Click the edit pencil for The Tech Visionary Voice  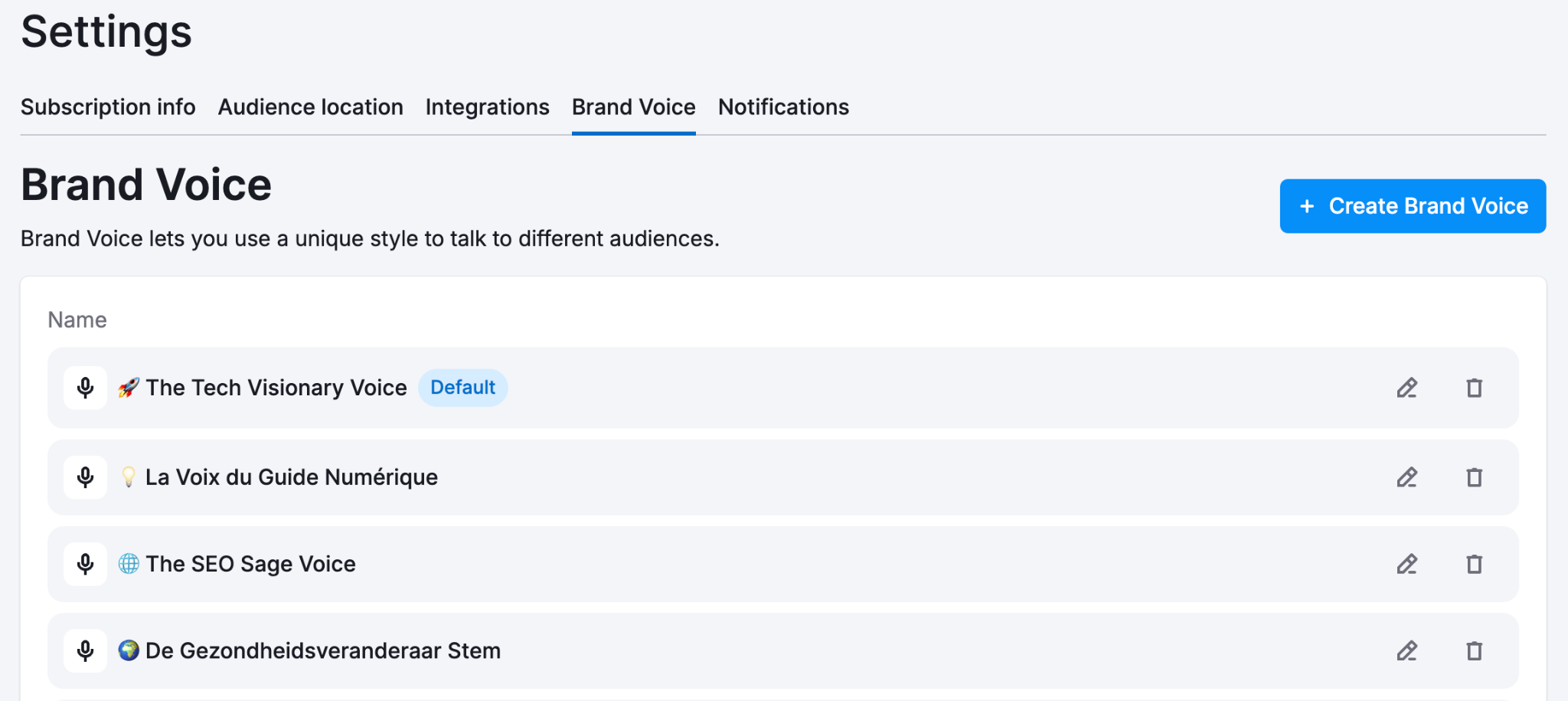[x=1407, y=388]
